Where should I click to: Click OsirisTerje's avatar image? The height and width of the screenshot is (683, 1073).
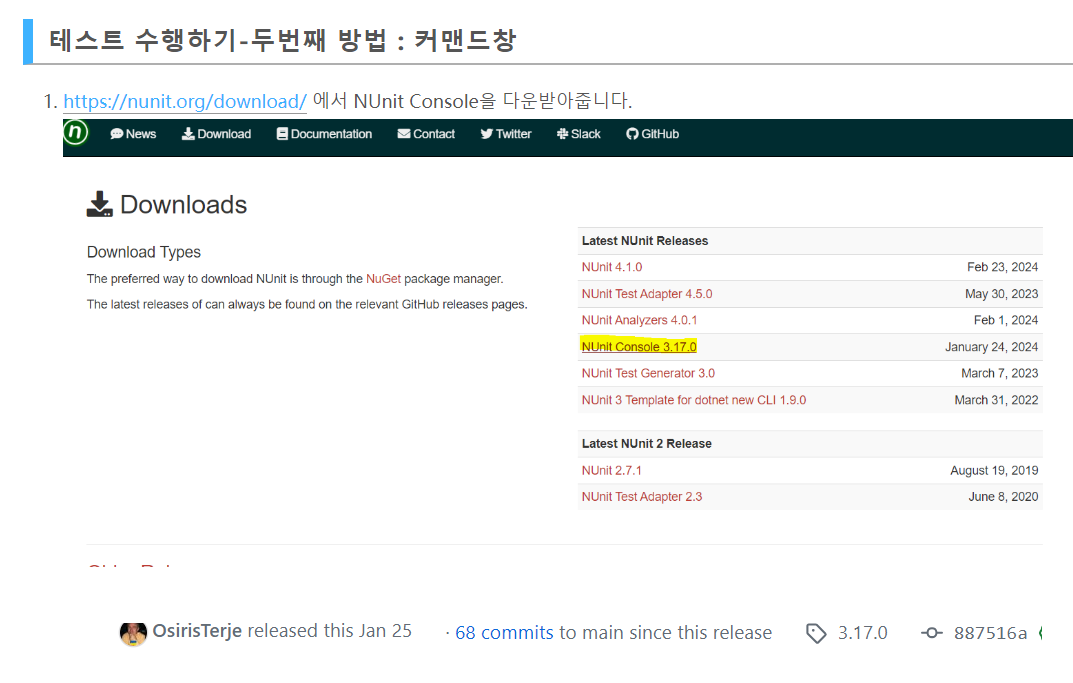(133, 632)
